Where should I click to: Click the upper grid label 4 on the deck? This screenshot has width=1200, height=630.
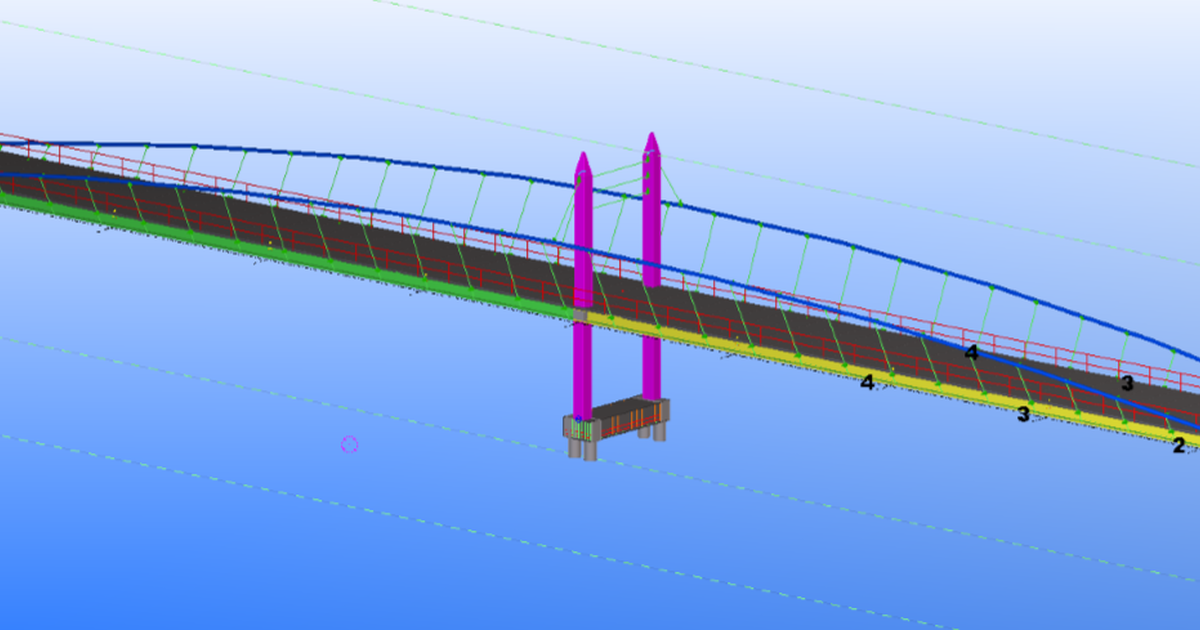click(x=971, y=352)
